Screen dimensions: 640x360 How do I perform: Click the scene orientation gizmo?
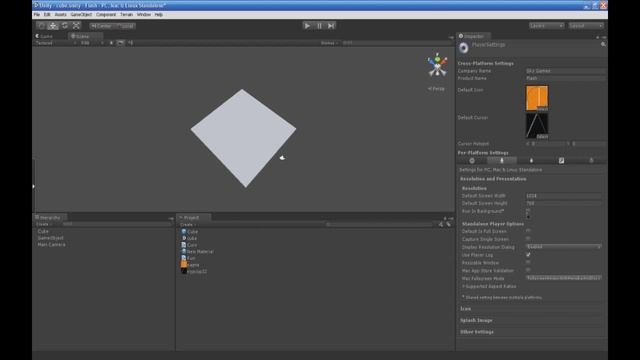(x=437, y=65)
